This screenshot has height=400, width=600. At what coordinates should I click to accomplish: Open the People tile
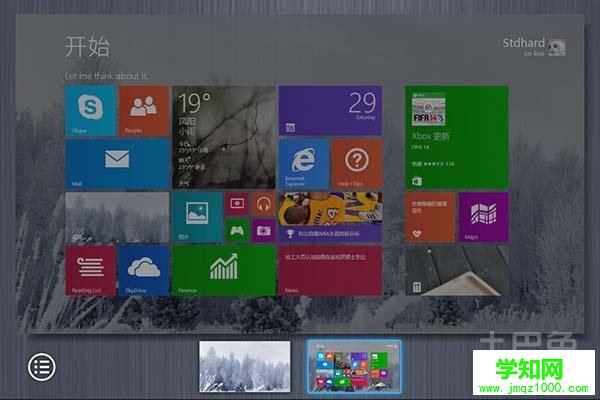point(143,111)
